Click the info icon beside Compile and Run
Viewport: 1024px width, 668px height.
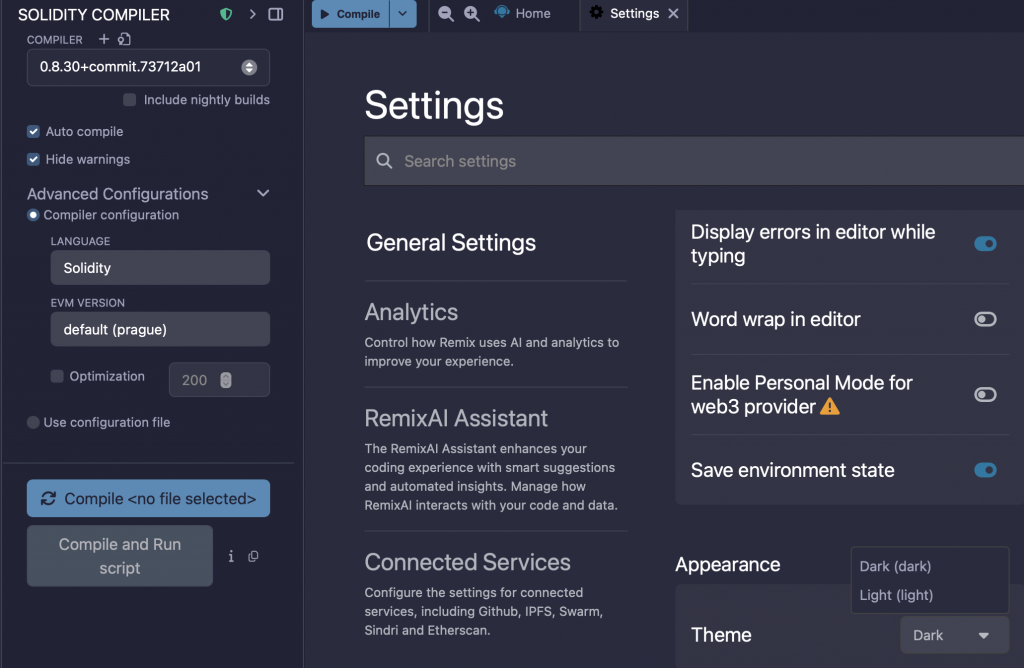pyautogui.click(x=231, y=556)
